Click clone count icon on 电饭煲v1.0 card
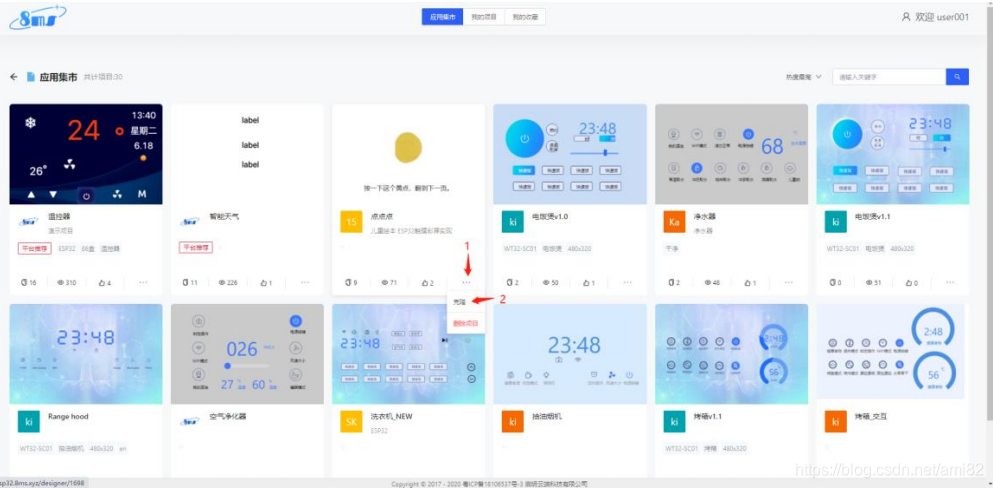The height and width of the screenshot is (488, 993). point(509,282)
